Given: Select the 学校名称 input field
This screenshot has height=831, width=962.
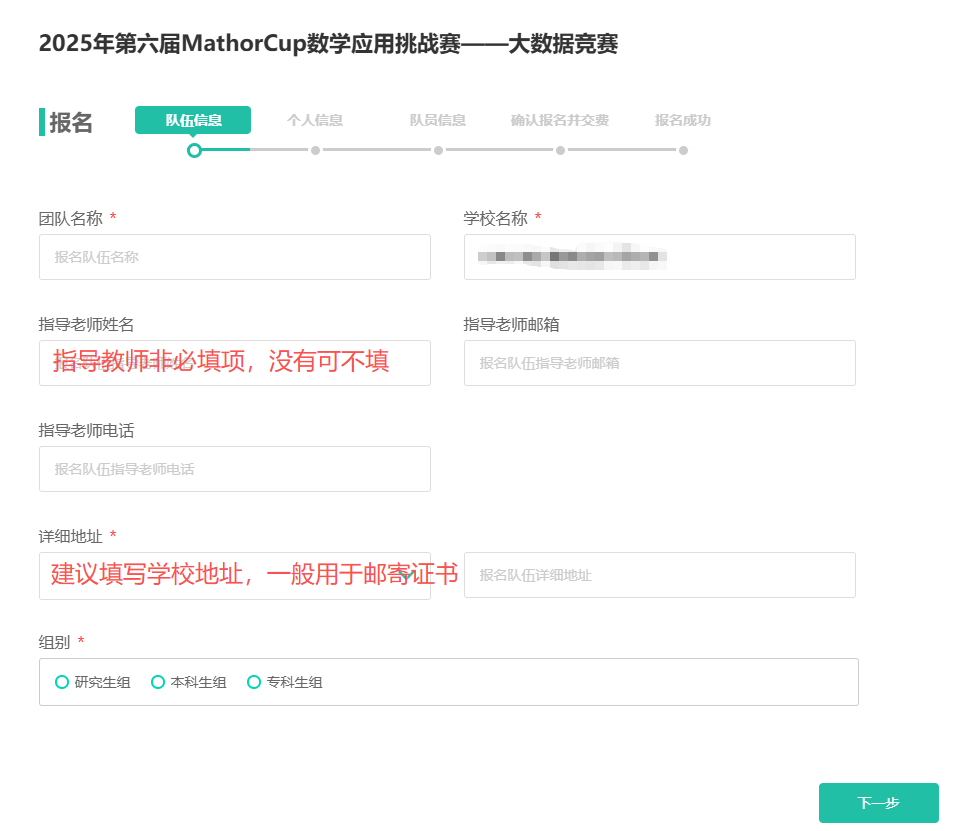Looking at the screenshot, I should point(659,257).
